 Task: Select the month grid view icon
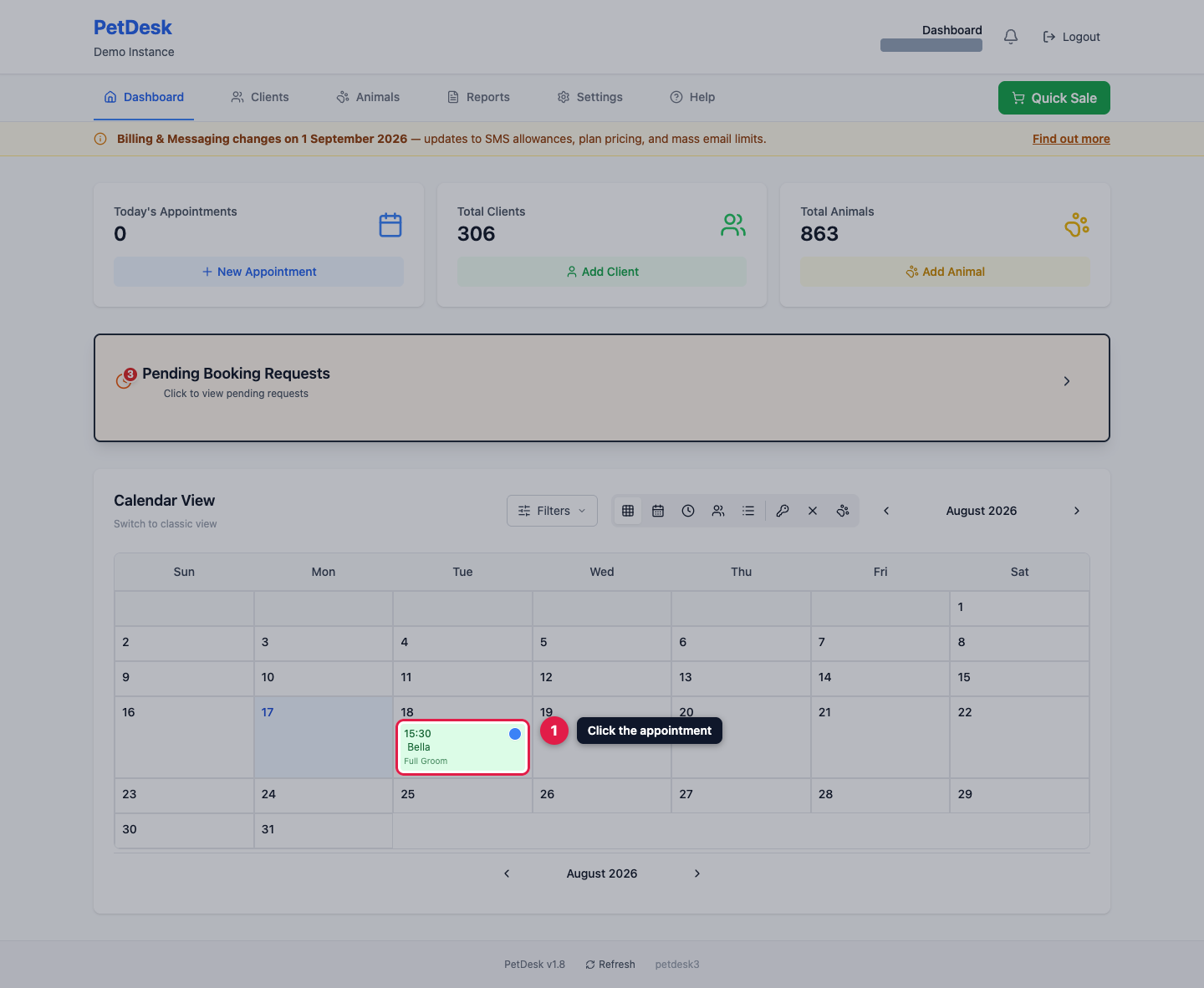click(628, 511)
